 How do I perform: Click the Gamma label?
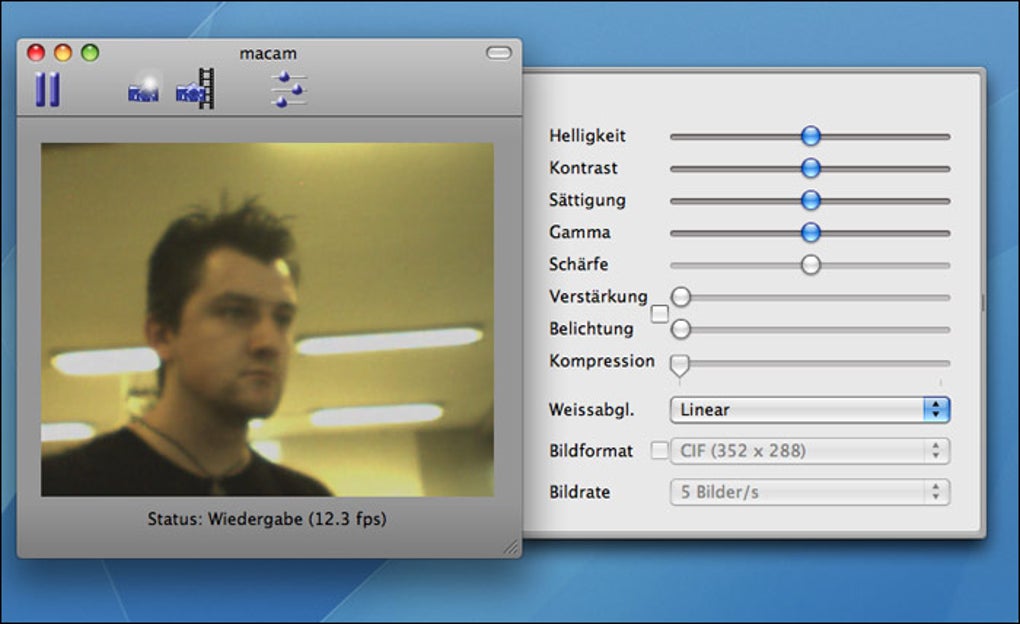pos(580,232)
